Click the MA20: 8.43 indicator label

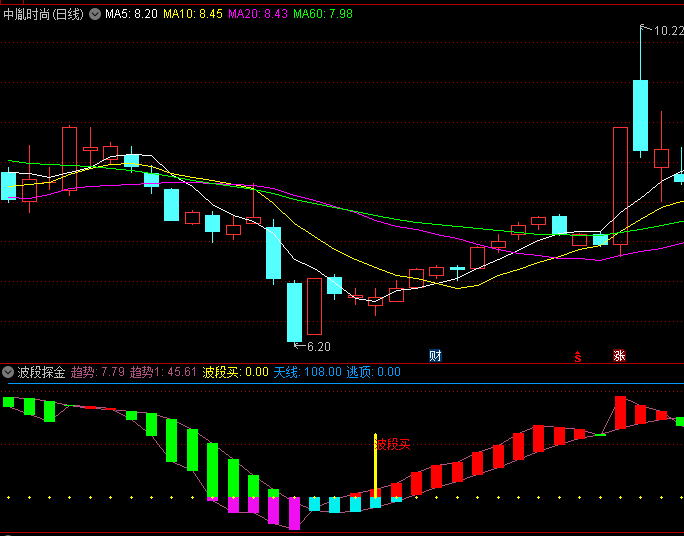tap(258, 14)
